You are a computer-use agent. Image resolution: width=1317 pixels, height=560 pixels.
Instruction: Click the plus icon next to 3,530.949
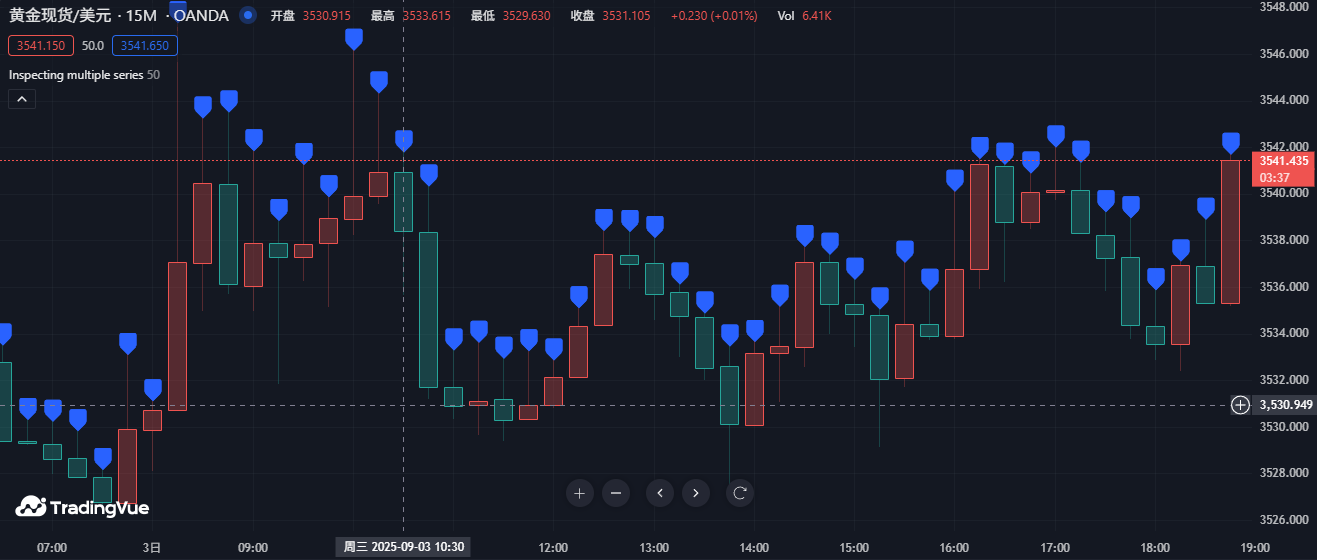pyautogui.click(x=1240, y=405)
